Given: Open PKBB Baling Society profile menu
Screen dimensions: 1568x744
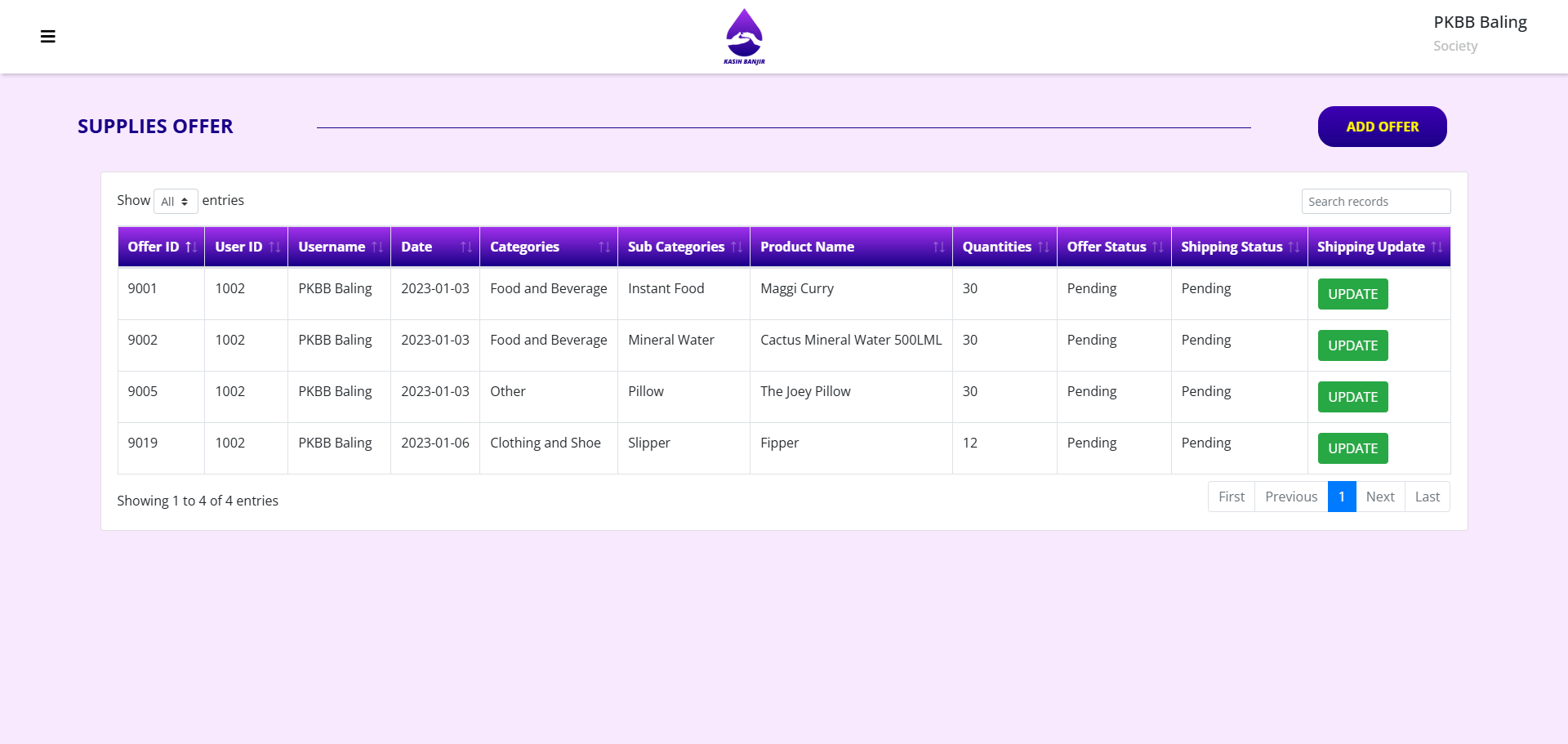Looking at the screenshot, I should click(1479, 33).
